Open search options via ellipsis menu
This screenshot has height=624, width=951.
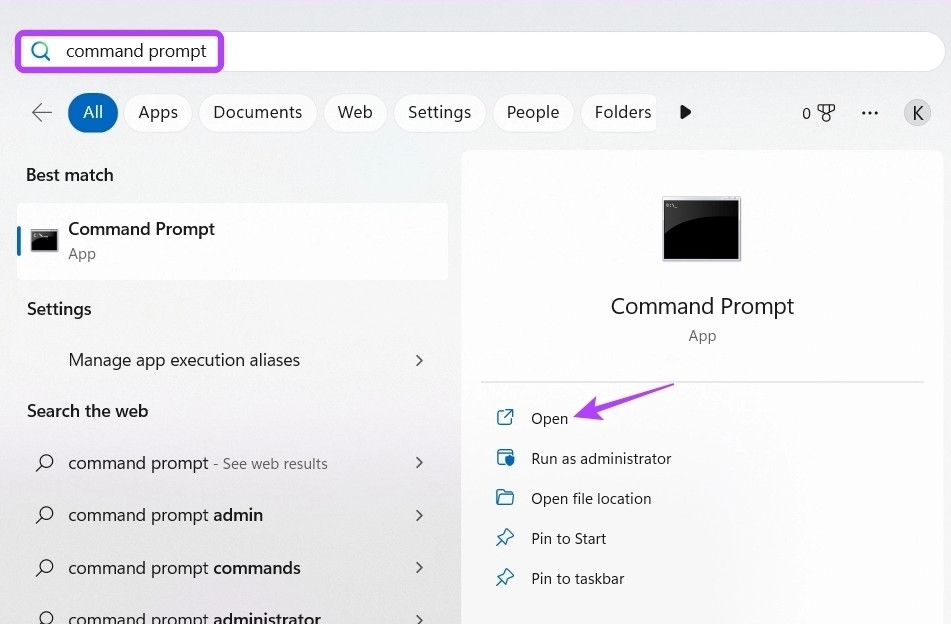[x=869, y=112]
